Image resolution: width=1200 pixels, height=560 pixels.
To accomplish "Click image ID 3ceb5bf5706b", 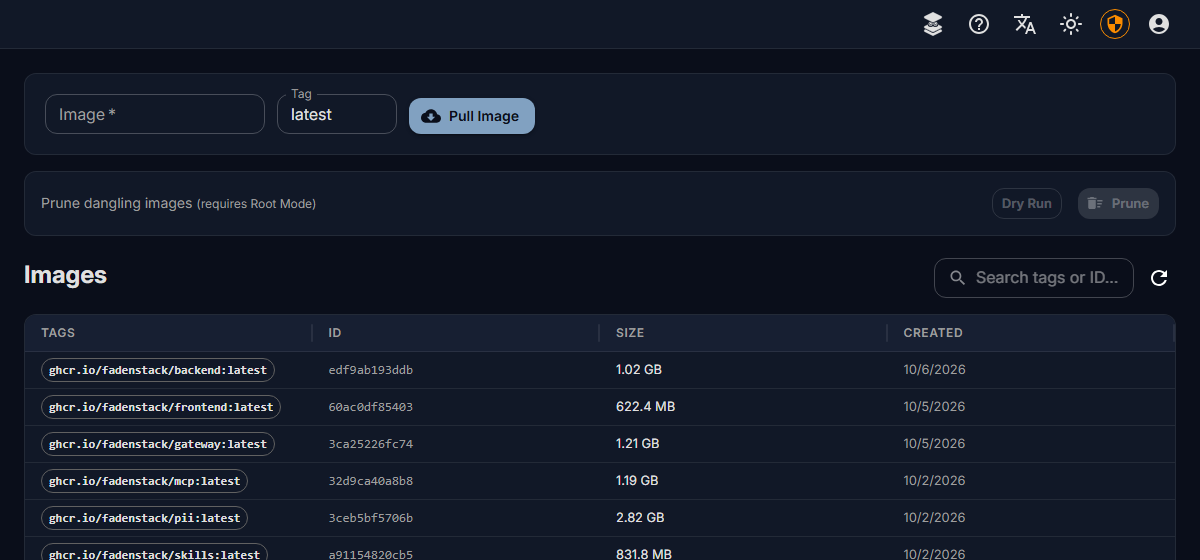I will (x=371, y=518).
